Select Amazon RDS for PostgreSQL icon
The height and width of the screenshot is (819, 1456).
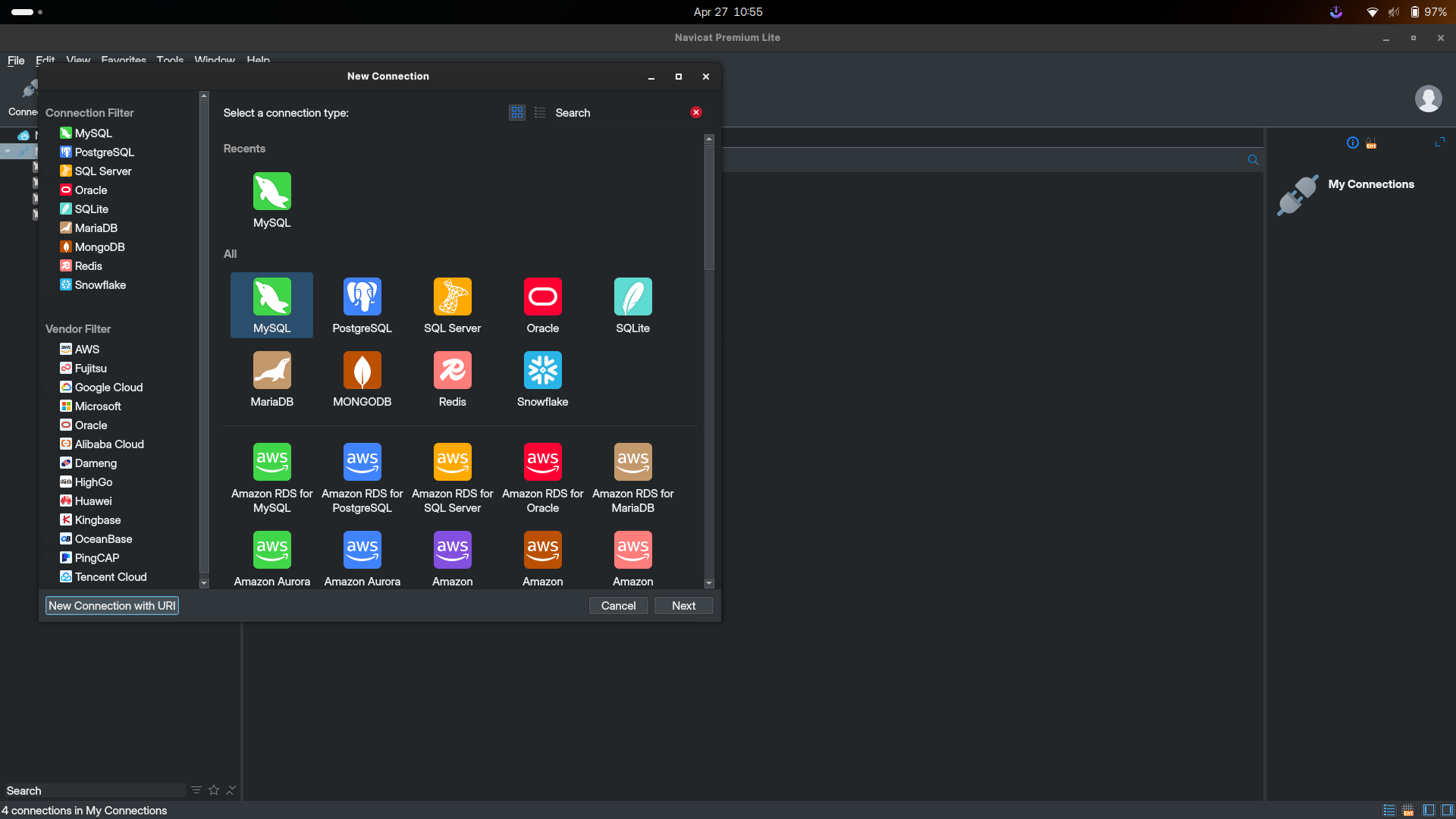click(362, 462)
